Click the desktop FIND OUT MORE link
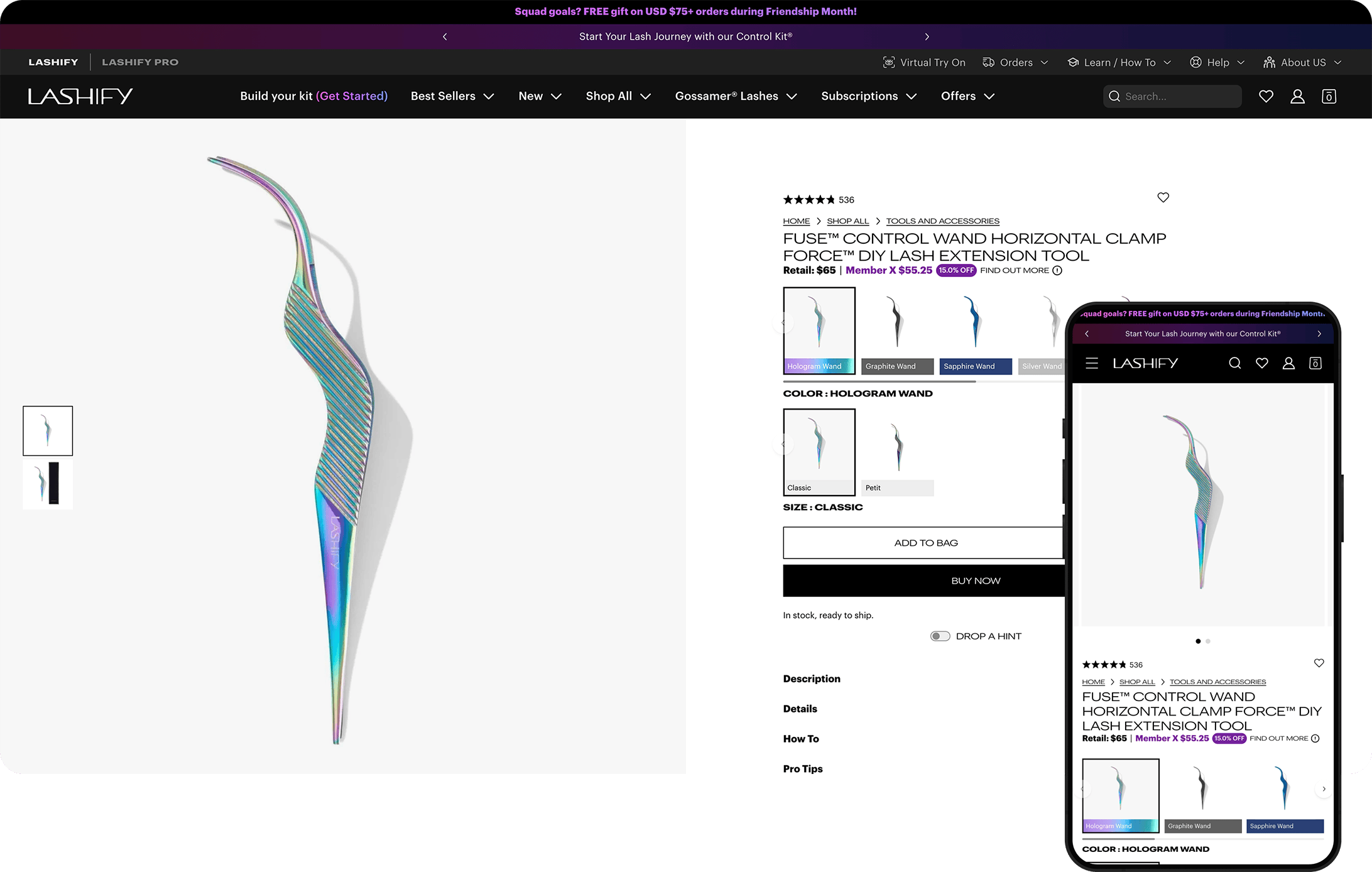This screenshot has width=1372, height=872. pyautogui.click(x=1015, y=271)
